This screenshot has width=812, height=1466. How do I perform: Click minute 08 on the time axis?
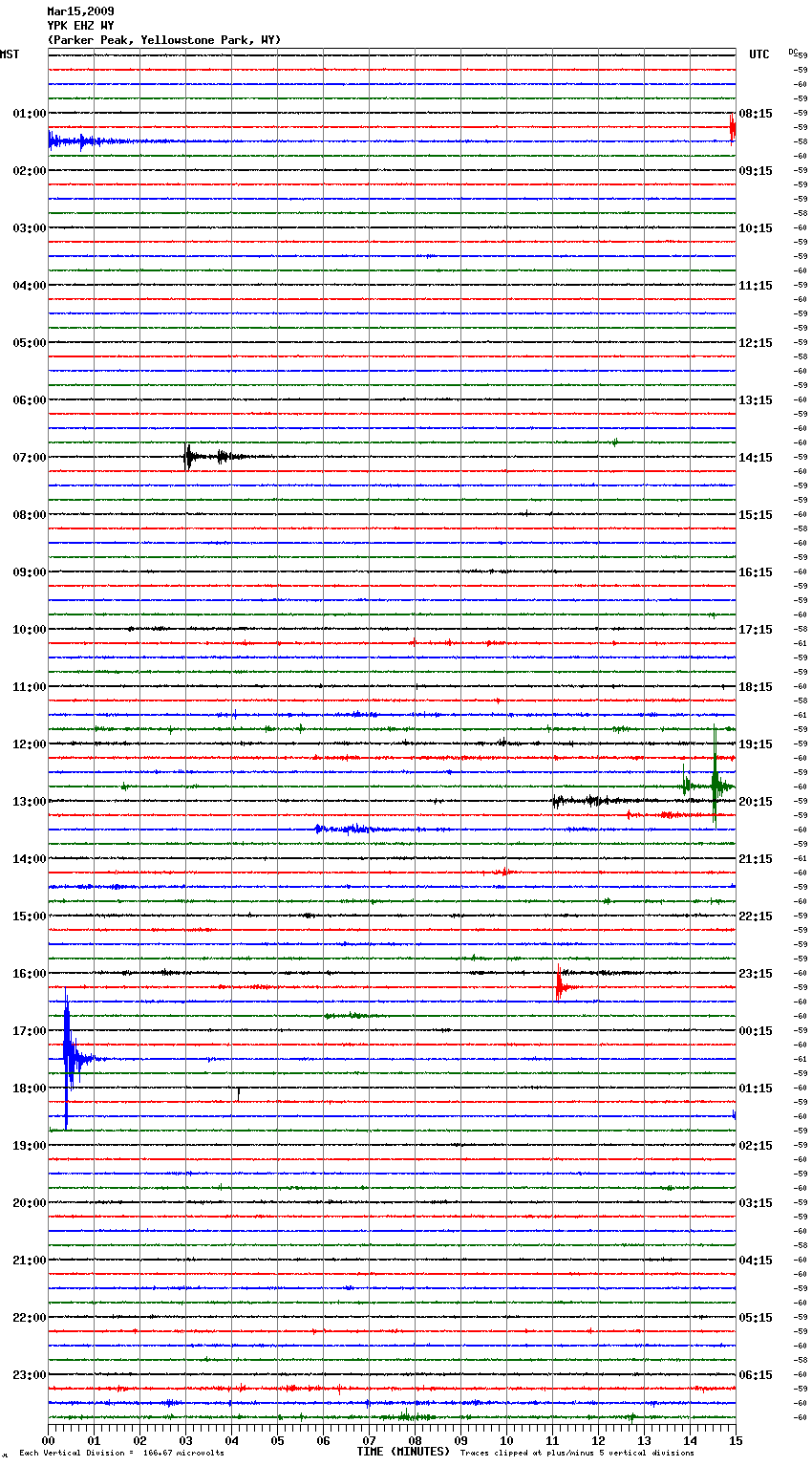415,1440
